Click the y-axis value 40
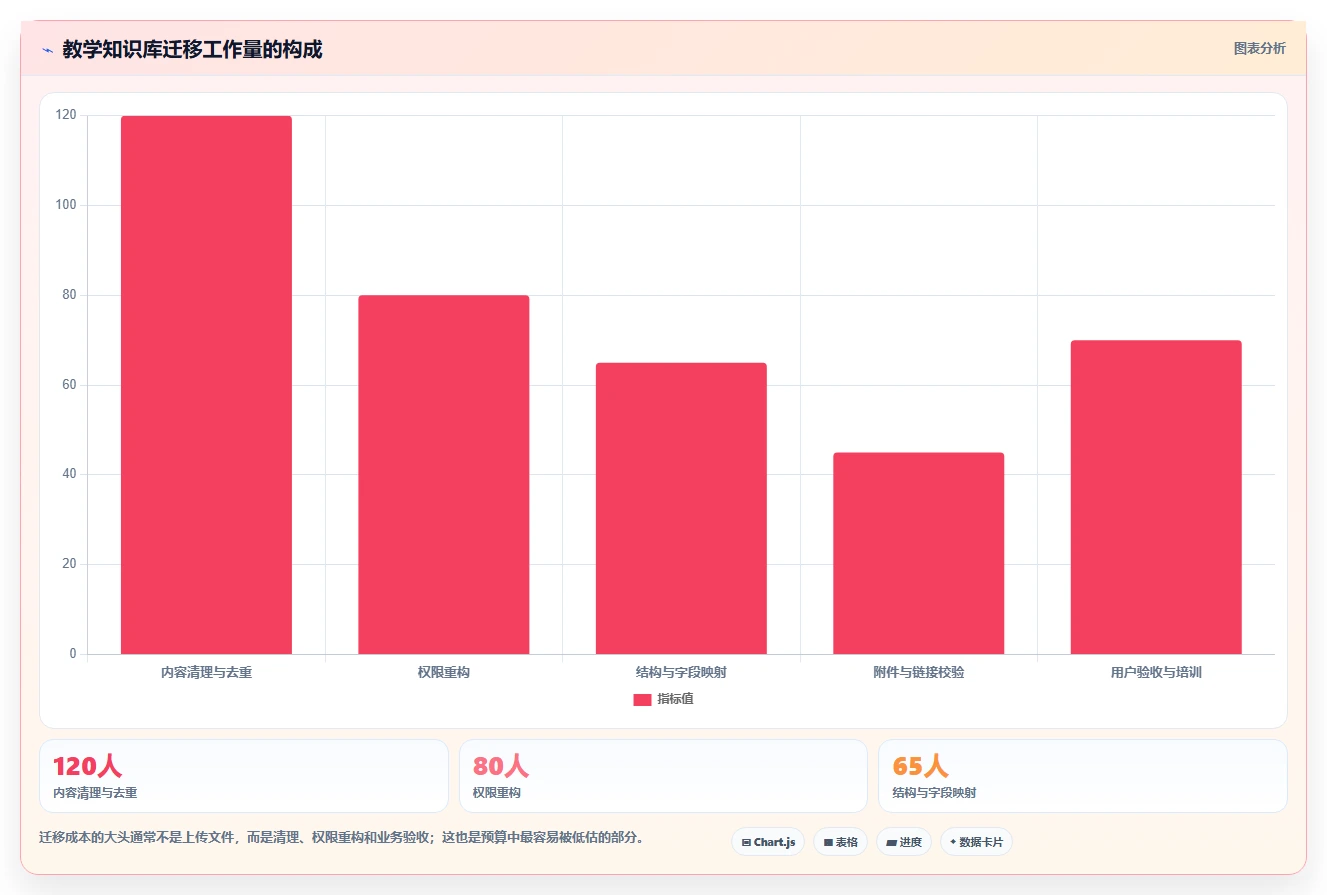Image resolution: width=1327 pixels, height=895 pixels. 69,474
